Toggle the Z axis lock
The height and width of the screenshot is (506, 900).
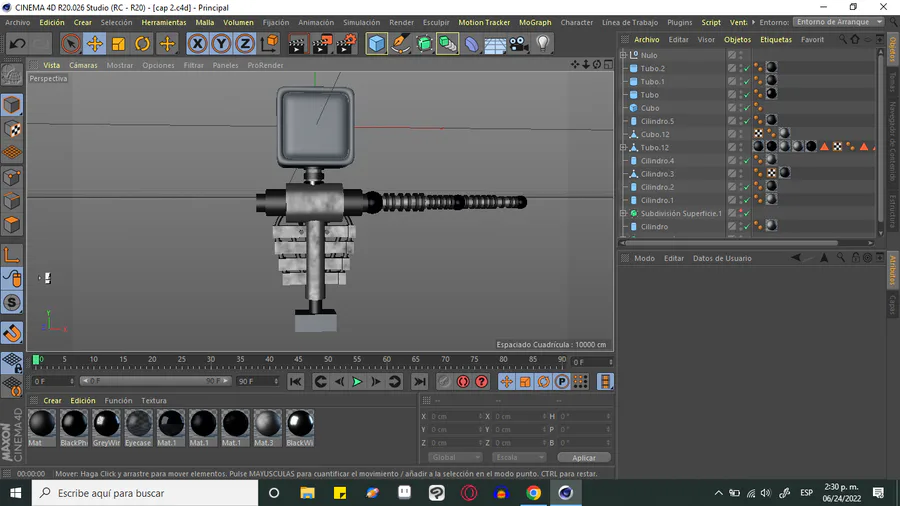pos(245,44)
